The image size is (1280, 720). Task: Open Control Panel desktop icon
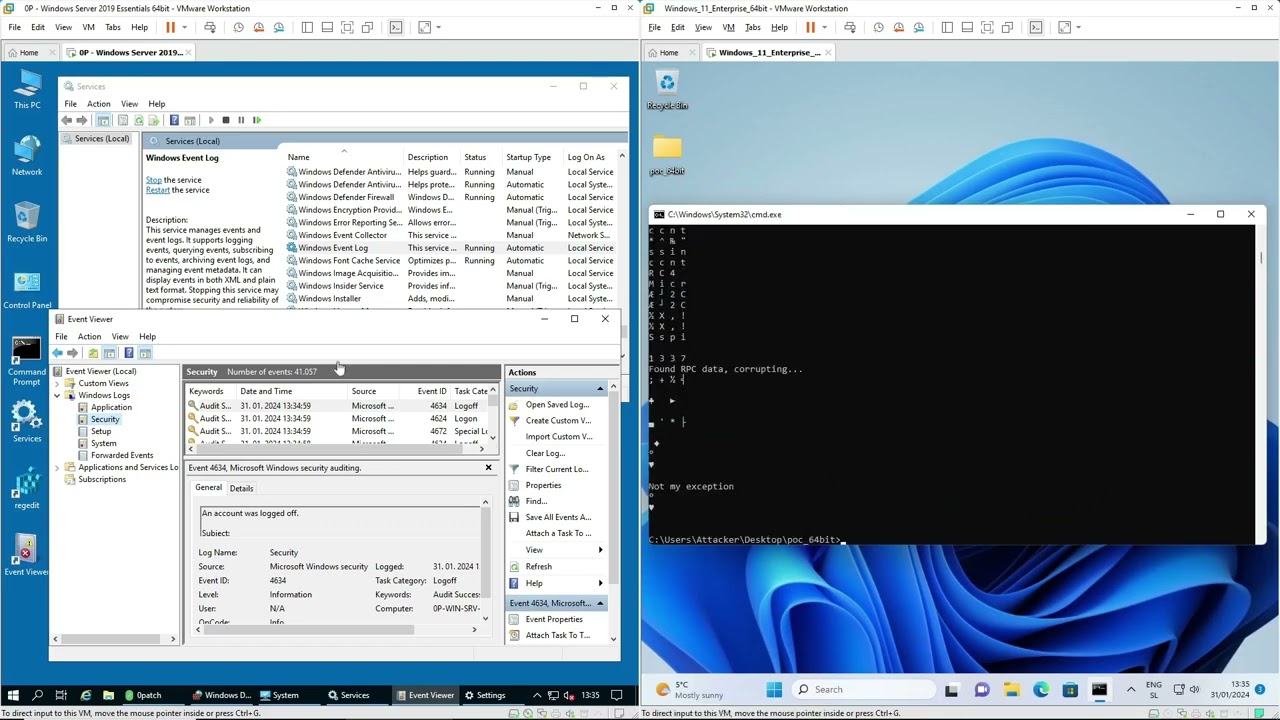point(27,290)
